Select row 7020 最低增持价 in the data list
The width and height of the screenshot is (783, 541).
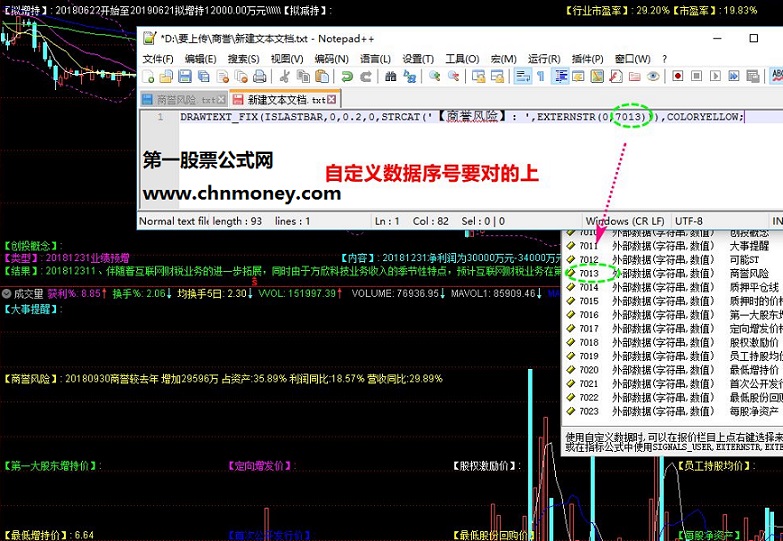click(x=673, y=370)
